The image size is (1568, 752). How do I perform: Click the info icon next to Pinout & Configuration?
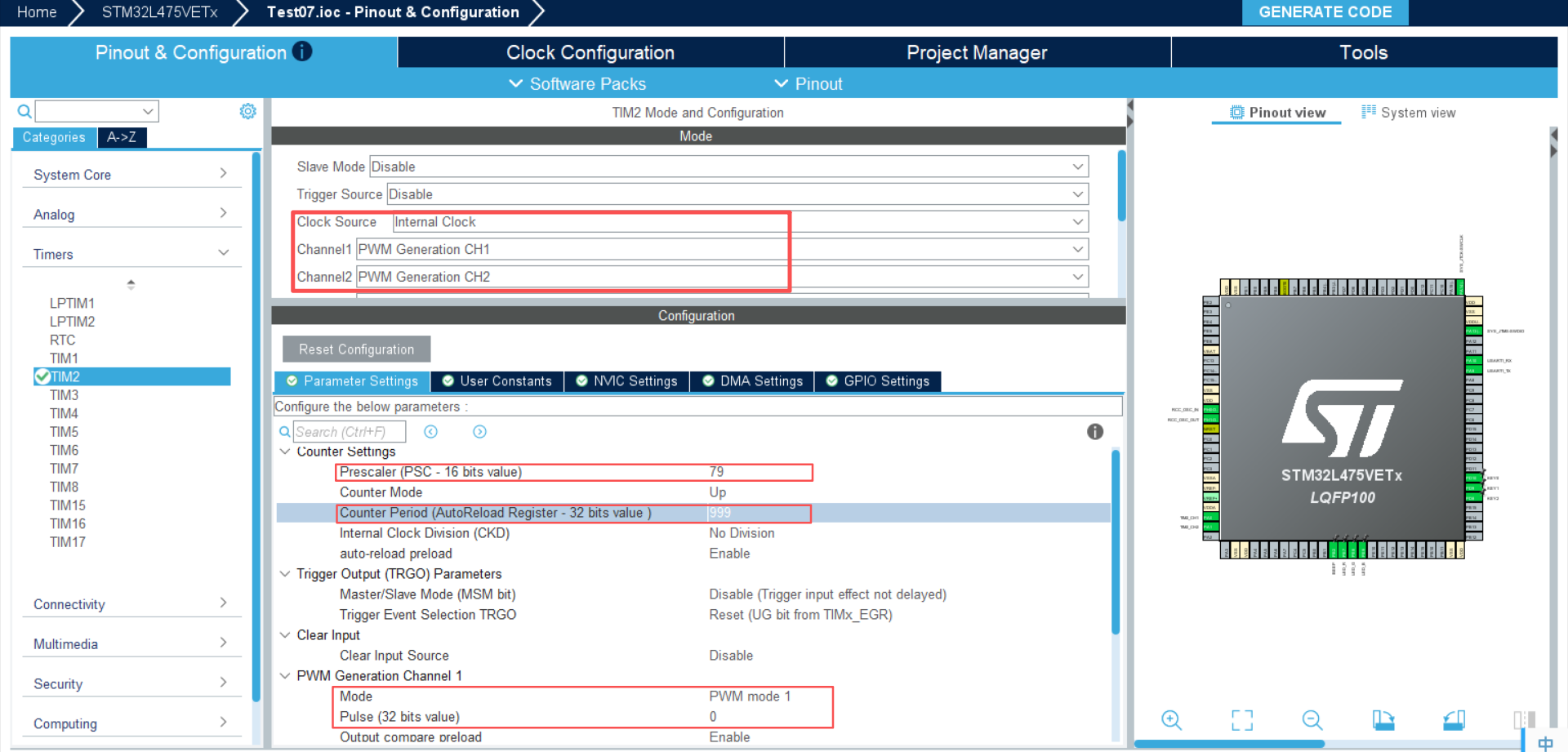click(x=302, y=51)
